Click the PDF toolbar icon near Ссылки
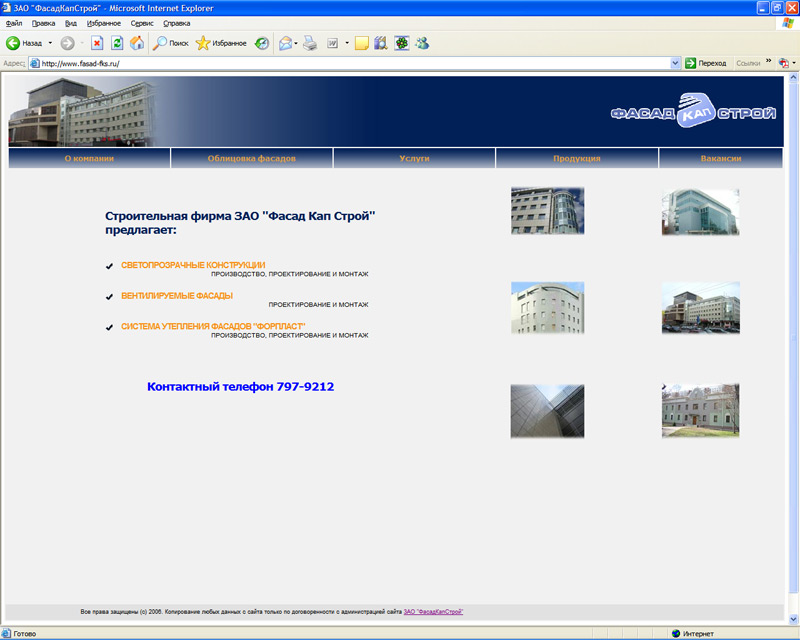 pyautogui.click(x=784, y=63)
